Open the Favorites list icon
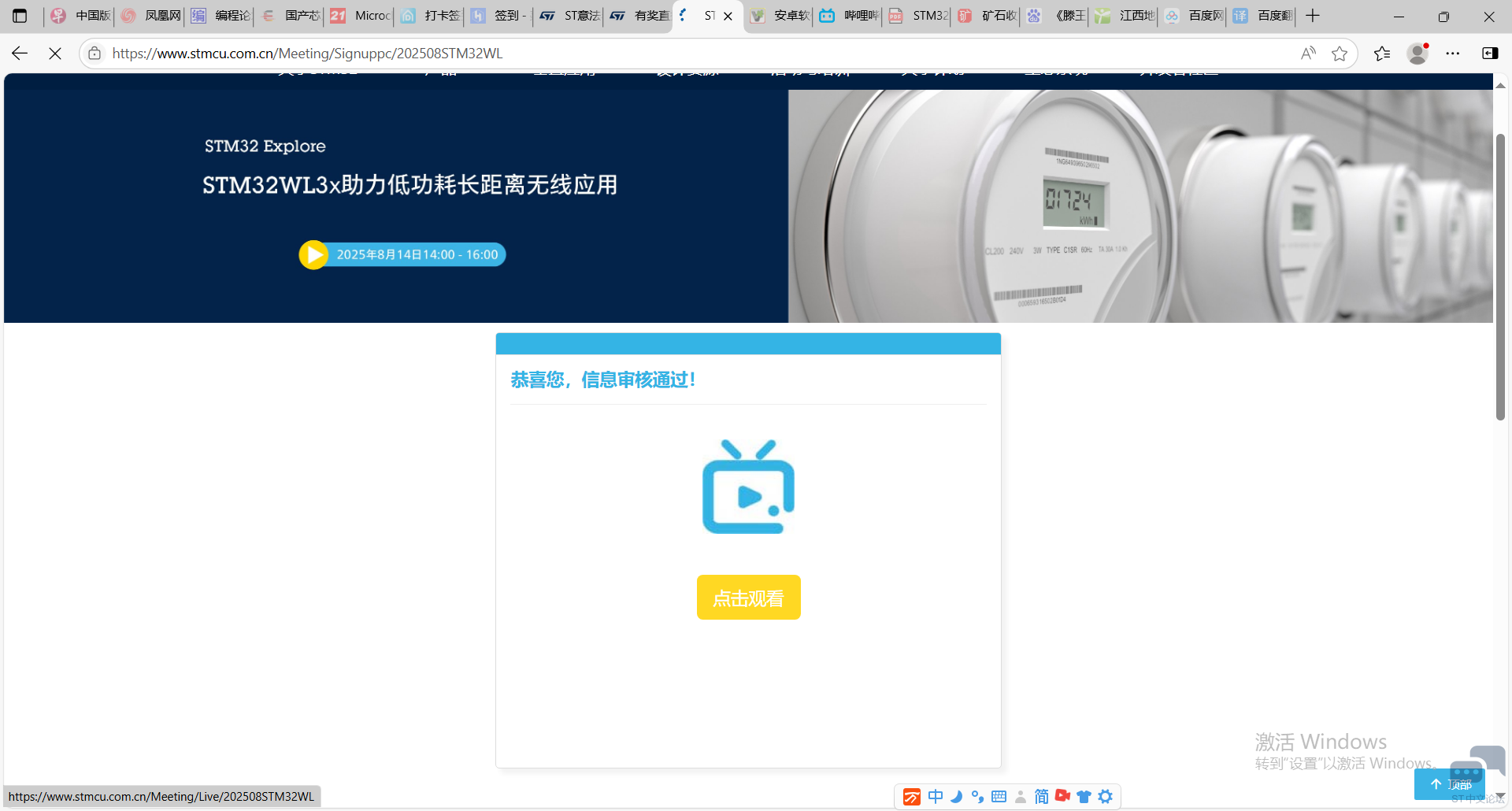 click(1382, 54)
